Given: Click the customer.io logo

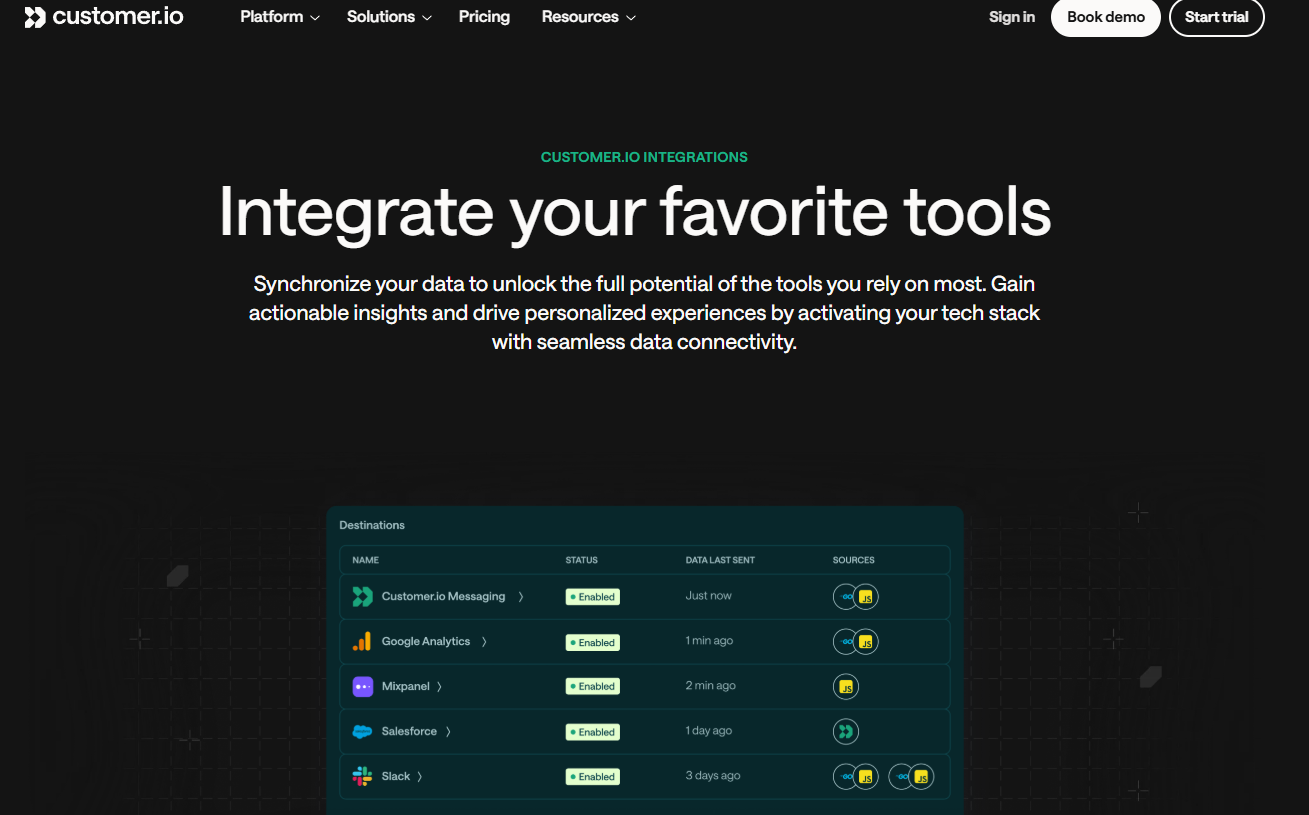Looking at the screenshot, I should click(104, 17).
